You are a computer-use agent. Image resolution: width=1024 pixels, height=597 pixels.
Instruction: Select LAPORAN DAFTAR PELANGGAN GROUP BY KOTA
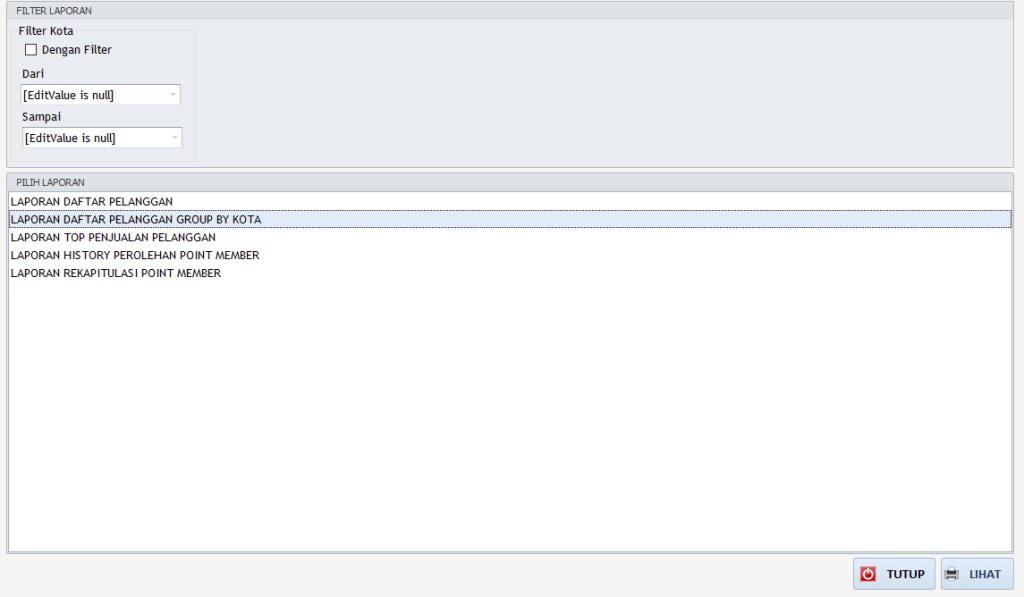(x=135, y=219)
